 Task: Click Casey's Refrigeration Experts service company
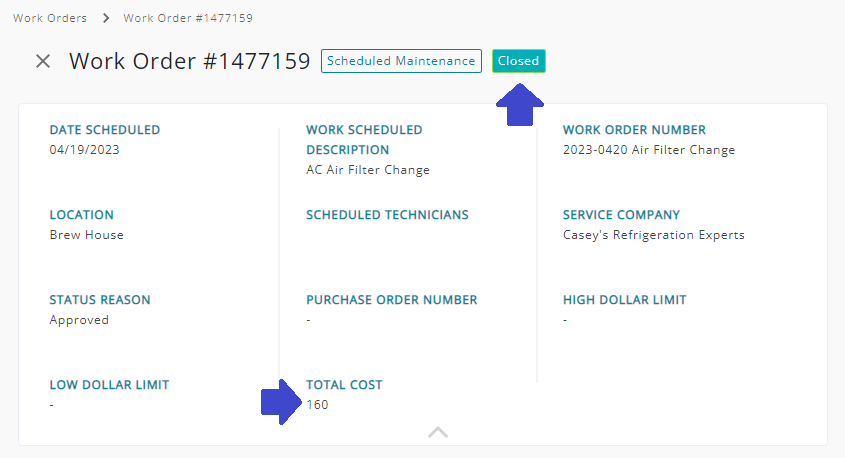(654, 235)
